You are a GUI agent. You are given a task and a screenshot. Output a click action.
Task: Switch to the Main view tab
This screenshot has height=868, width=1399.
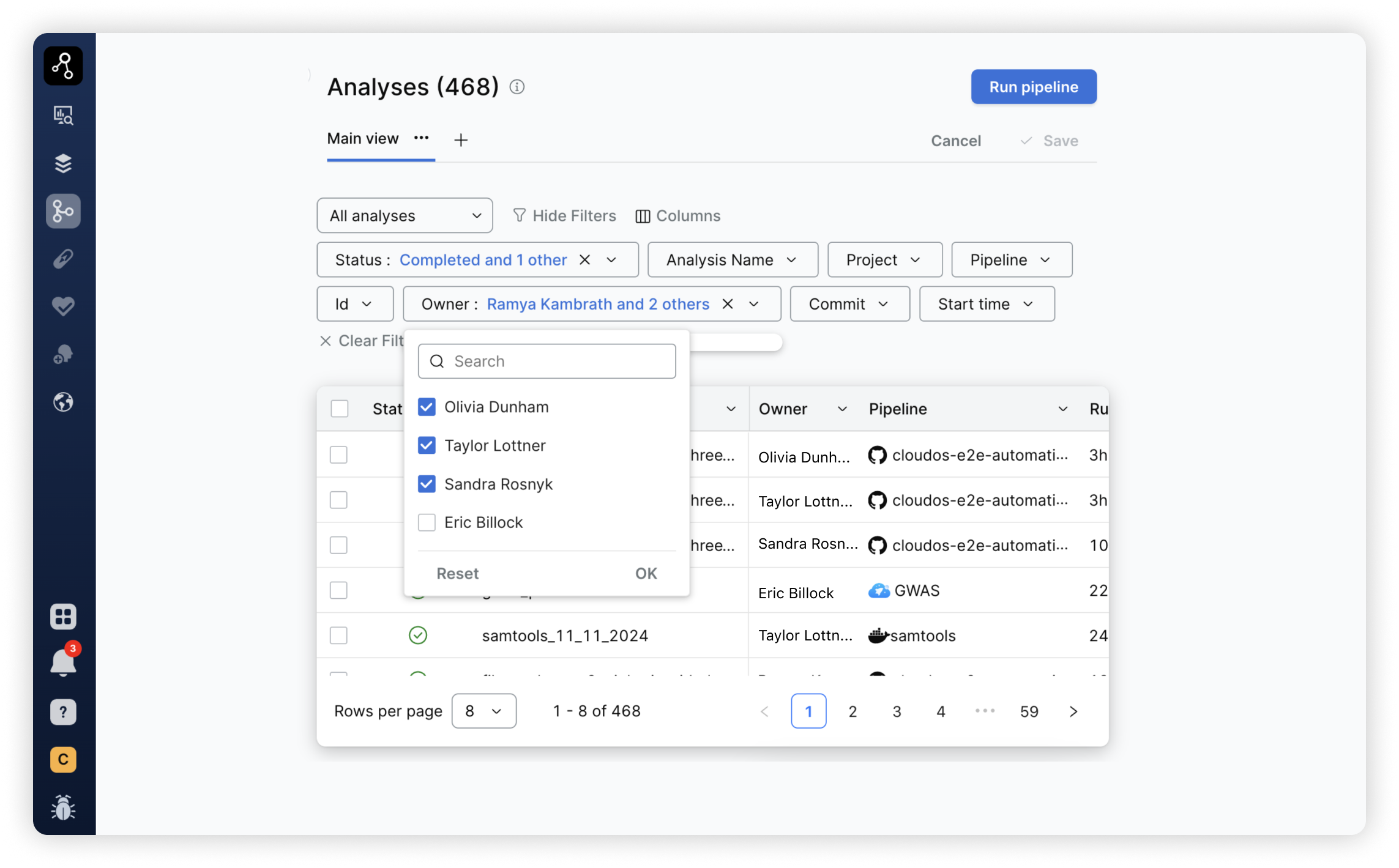[363, 139]
